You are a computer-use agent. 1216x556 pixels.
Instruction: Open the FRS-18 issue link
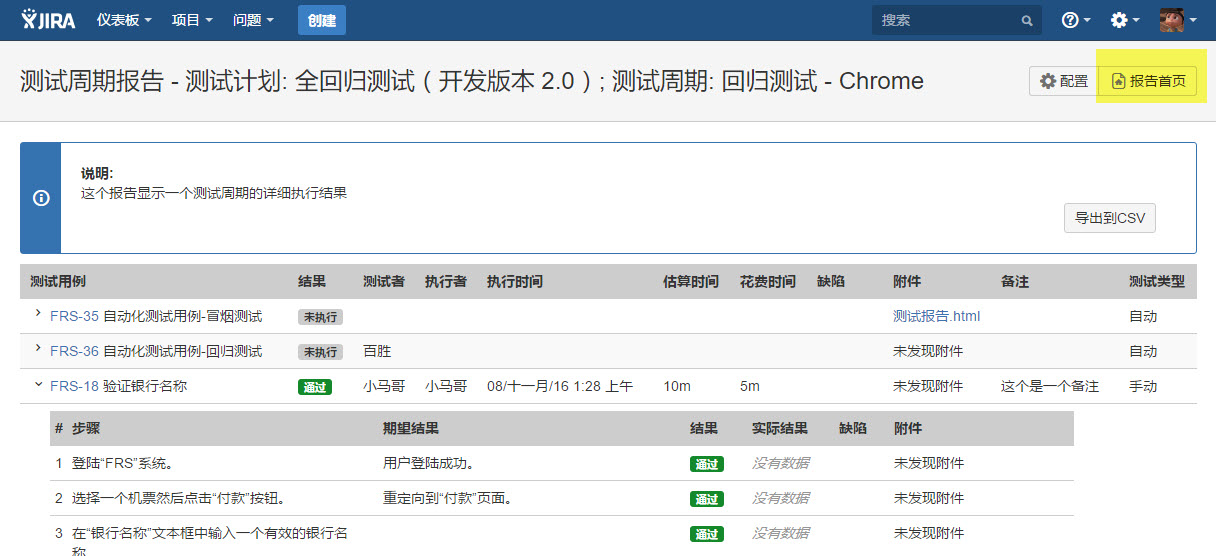[x=74, y=386]
